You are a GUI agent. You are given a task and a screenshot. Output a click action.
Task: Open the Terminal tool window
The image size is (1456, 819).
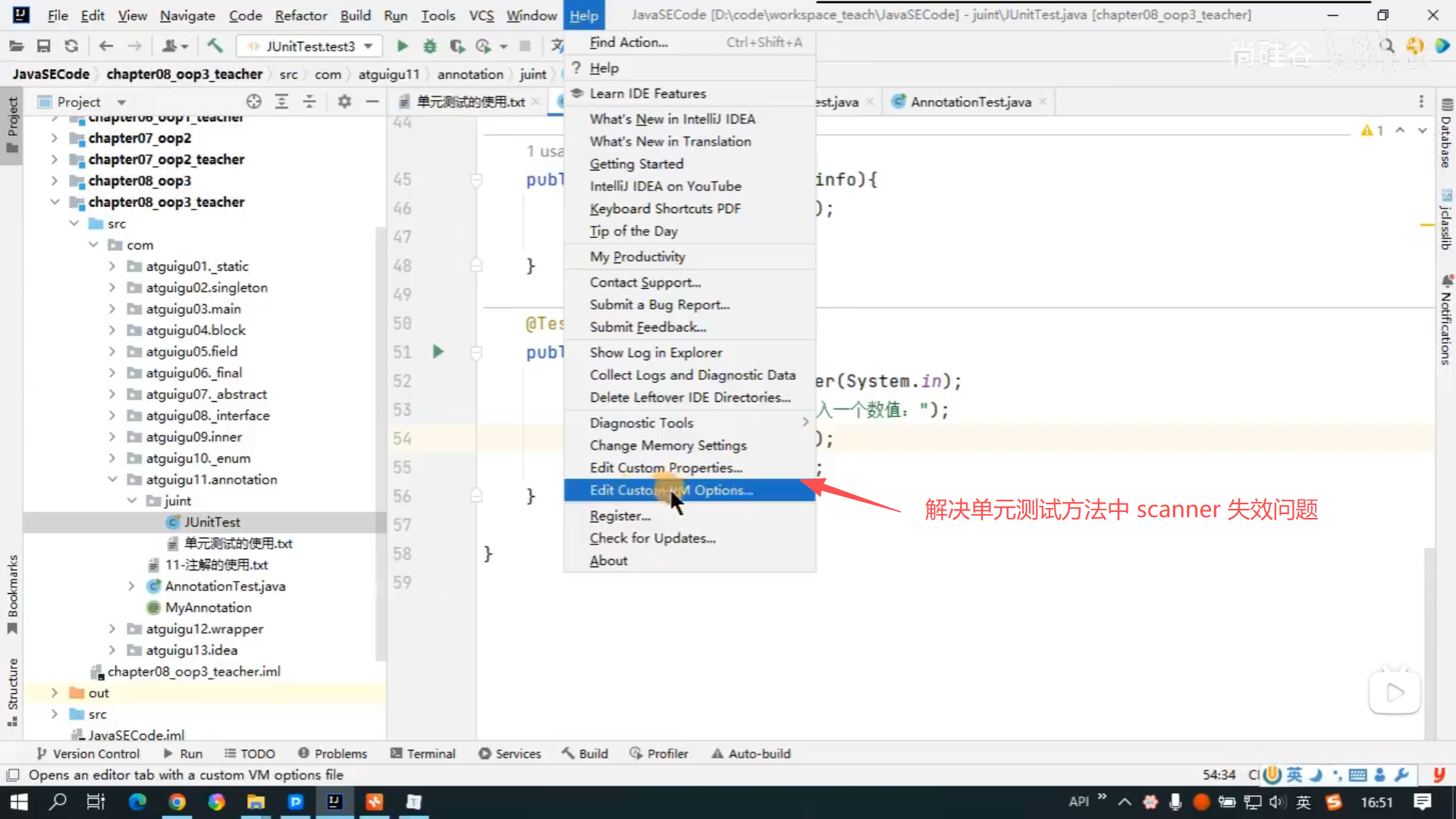click(423, 754)
